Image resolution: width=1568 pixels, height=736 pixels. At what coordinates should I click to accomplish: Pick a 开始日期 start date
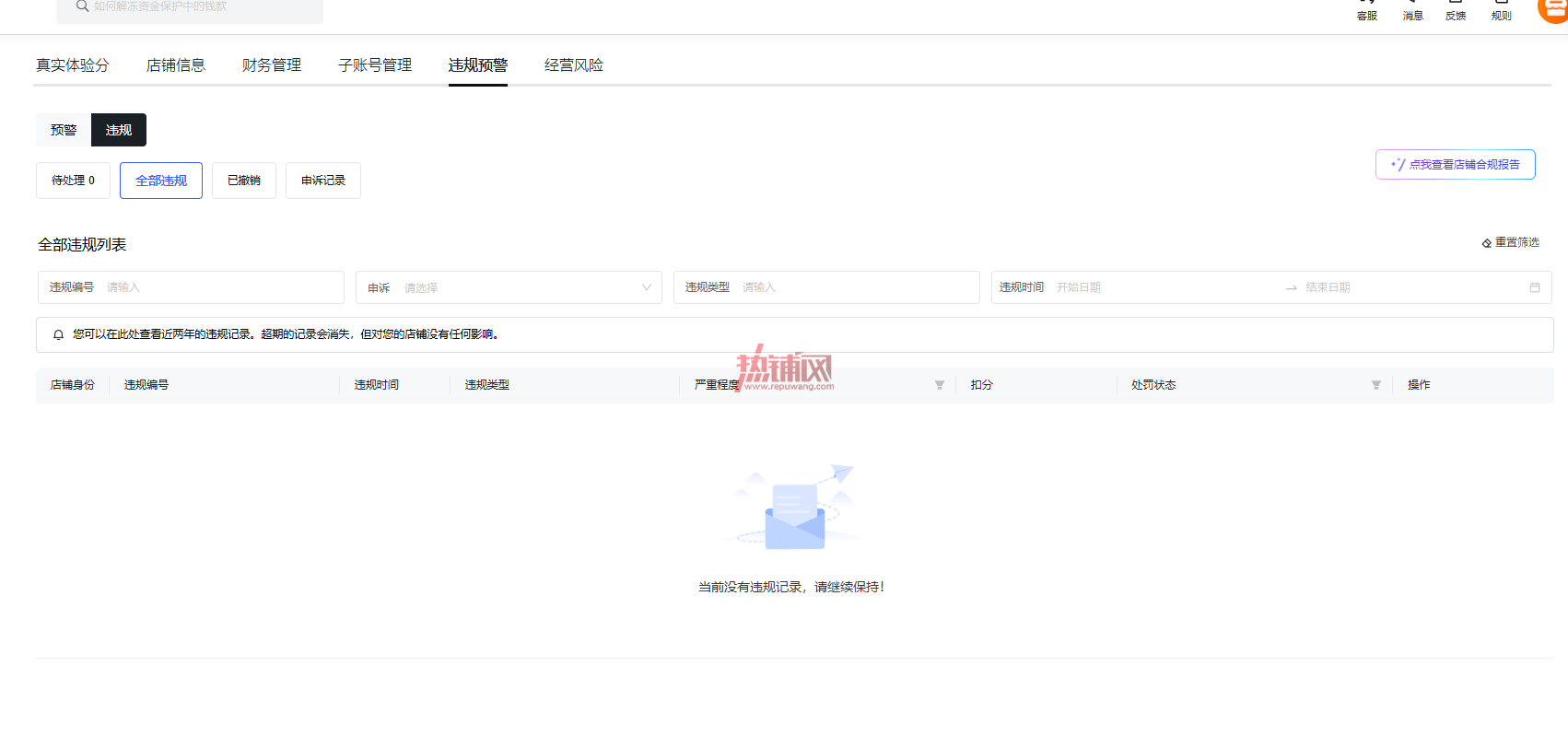[x=1079, y=287]
